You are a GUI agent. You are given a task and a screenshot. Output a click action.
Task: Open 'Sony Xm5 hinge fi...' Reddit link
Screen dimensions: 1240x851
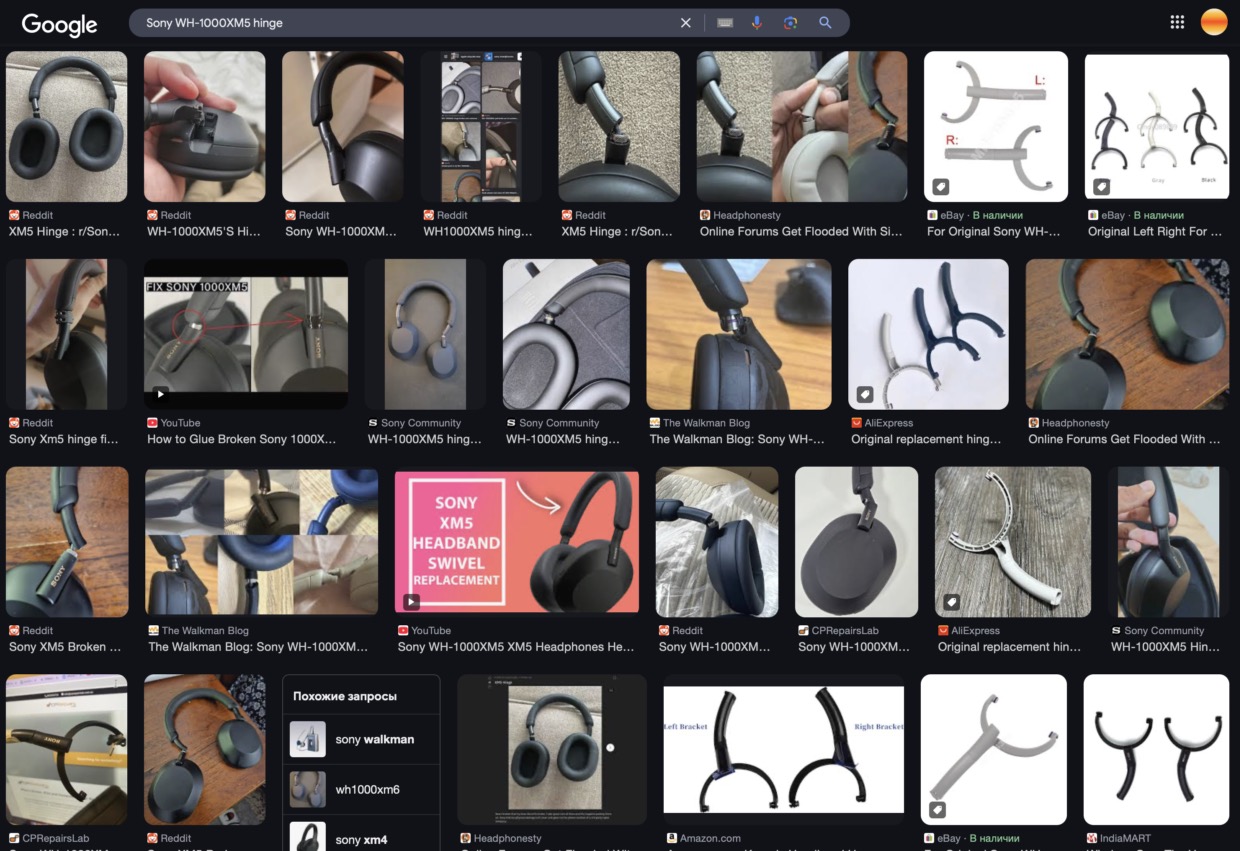pyautogui.click(x=65, y=439)
